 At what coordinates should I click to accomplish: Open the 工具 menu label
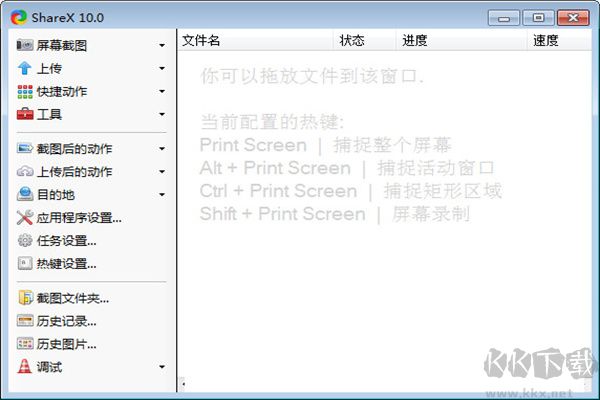(x=49, y=114)
